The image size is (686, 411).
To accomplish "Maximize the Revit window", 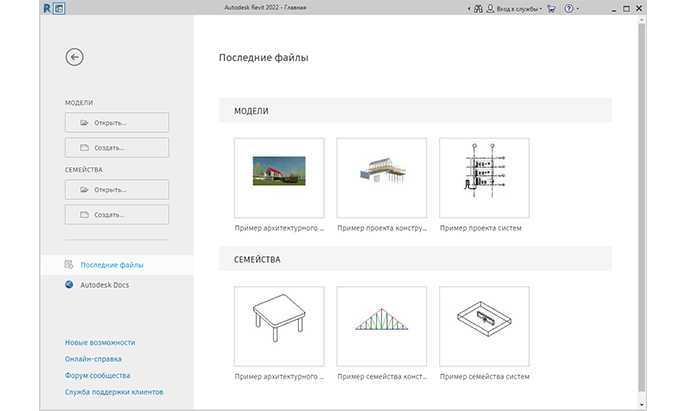I will click(626, 8).
